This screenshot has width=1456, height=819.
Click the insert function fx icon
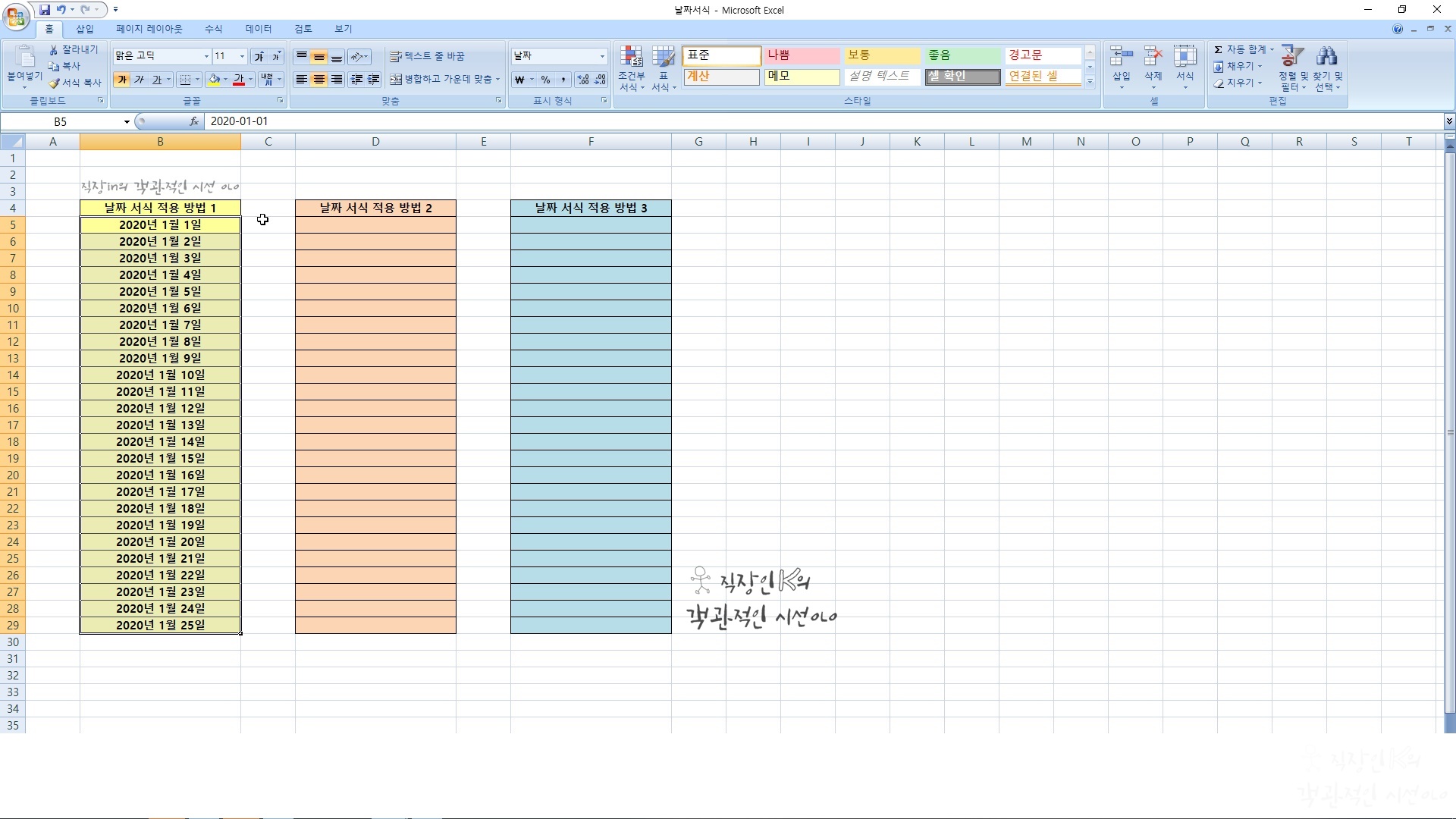pos(194,121)
